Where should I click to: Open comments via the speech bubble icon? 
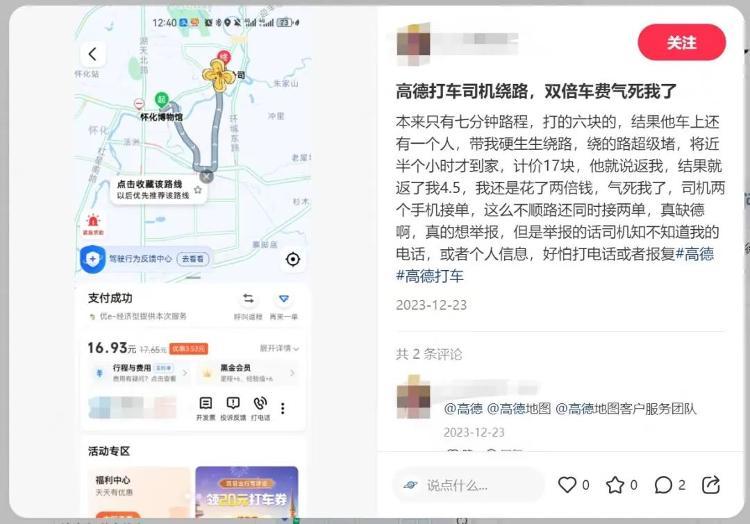[663, 485]
